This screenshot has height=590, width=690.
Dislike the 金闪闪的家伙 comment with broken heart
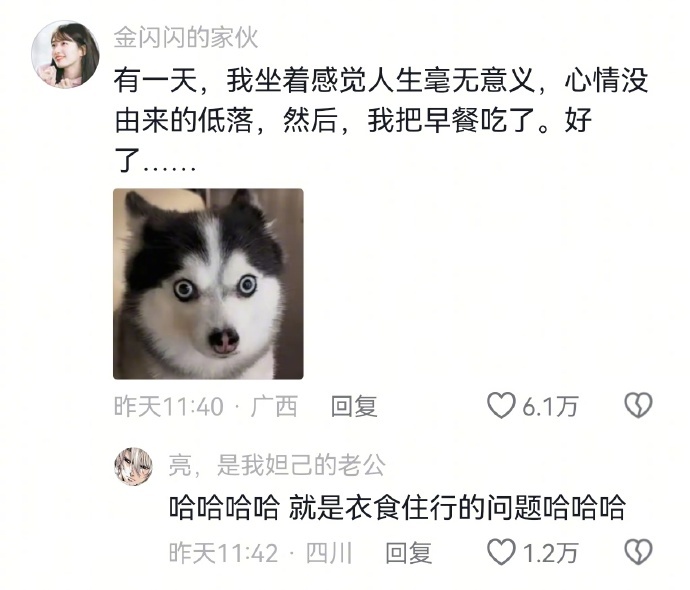click(639, 405)
